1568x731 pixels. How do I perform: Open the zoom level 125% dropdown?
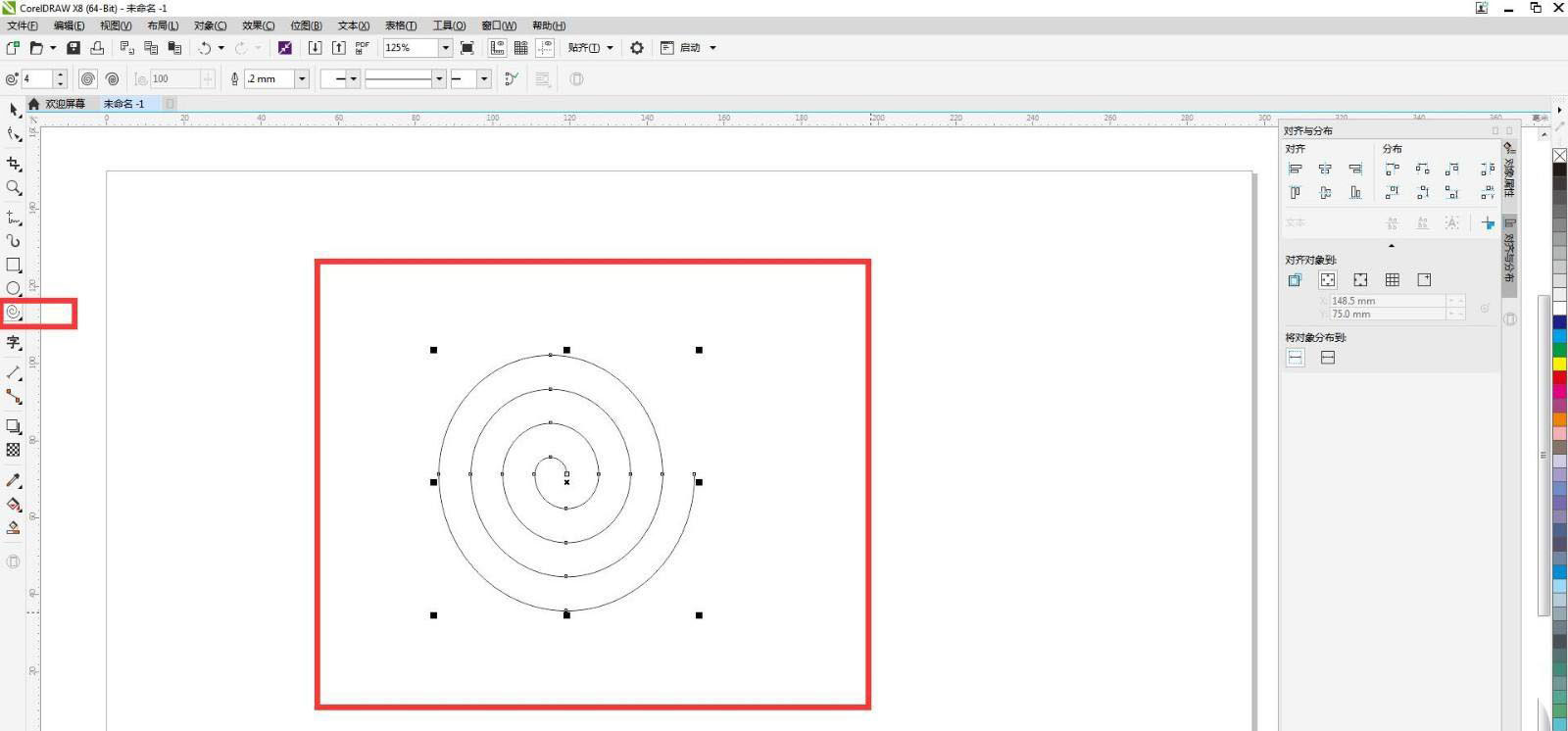pyautogui.click(x=446, y=47)
